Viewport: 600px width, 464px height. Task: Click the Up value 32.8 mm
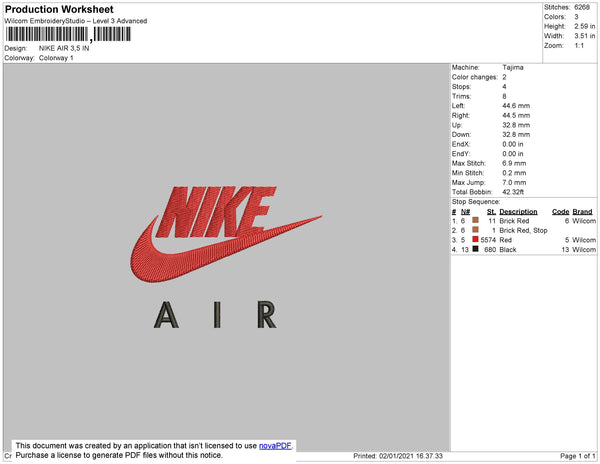click(x=516, y=125)
